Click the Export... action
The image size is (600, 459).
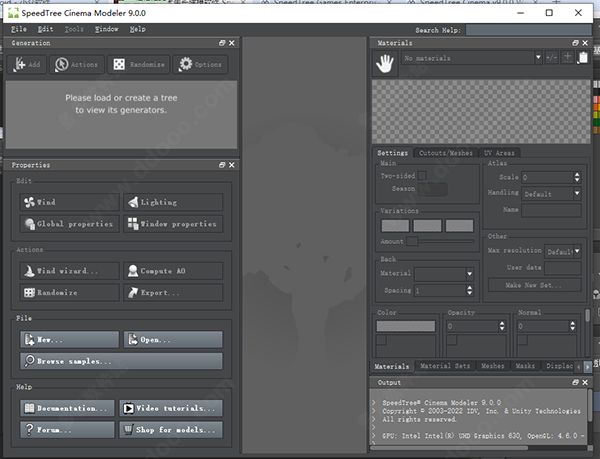pyautogui.click(x=173, y=293)
